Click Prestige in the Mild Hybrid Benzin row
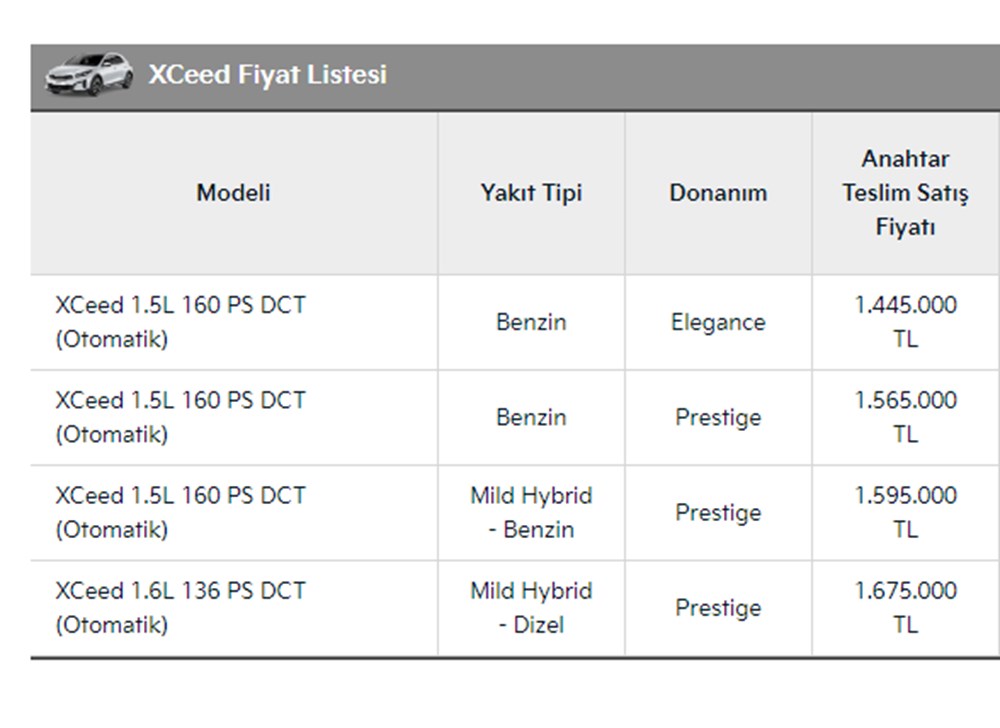The width and height of the screenshot is (1000, 728). tap(718, 512)
